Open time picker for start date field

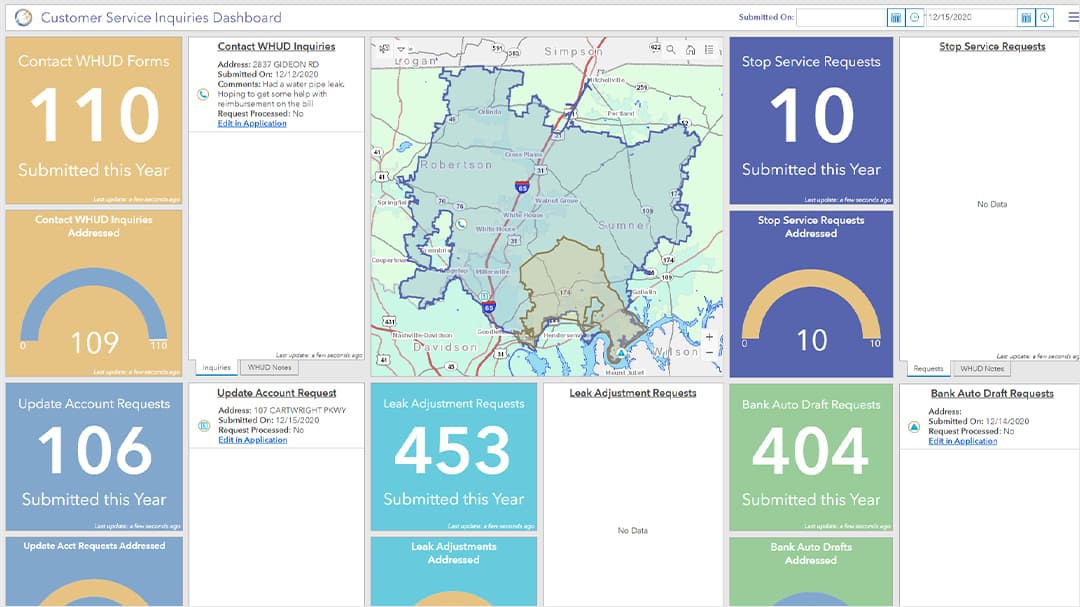pos(915,18)
